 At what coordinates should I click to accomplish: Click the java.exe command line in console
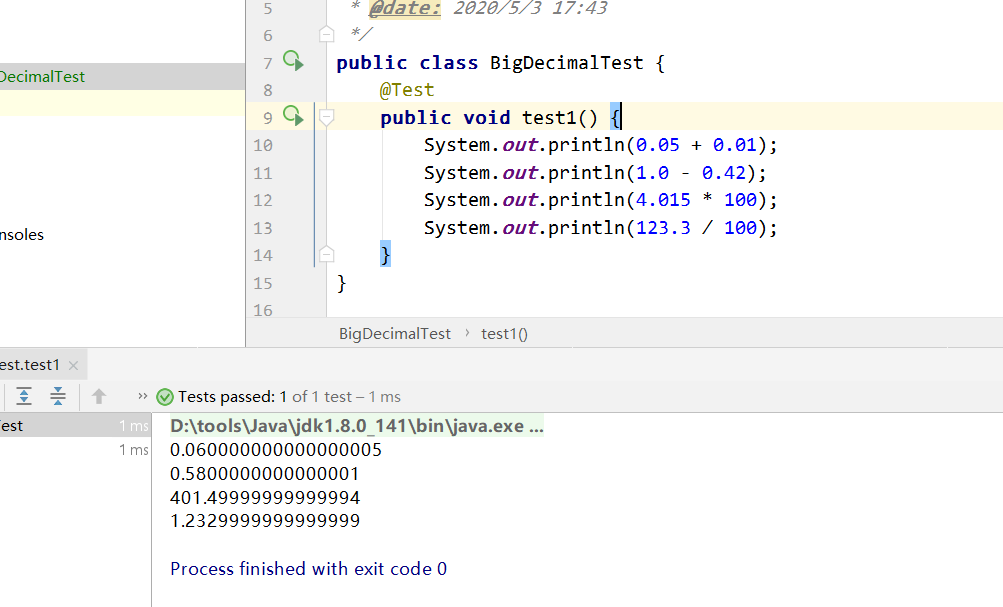coord(357,426)
